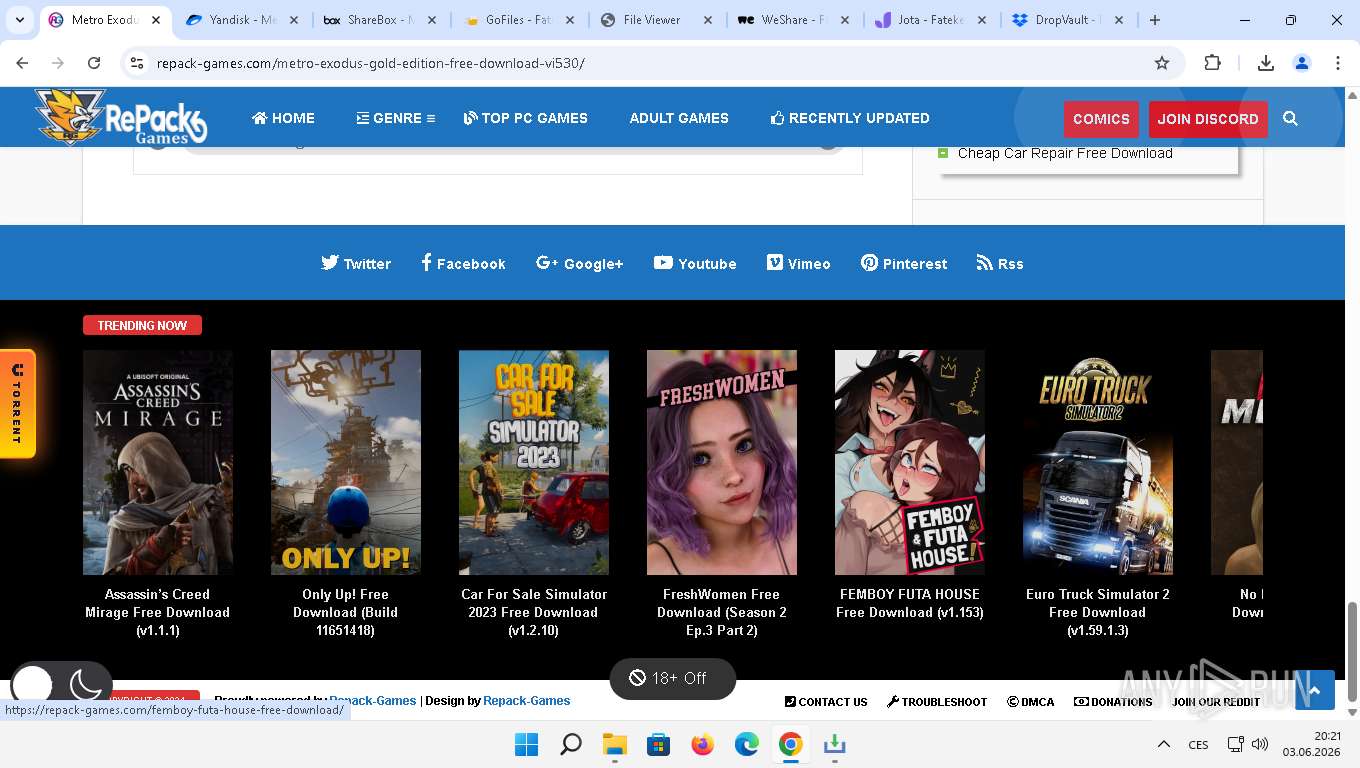Click the JOIN DISCORD button
The height and width of the screenshot is (768, 1360).
pyautogui.click(x=1208, y=119)
